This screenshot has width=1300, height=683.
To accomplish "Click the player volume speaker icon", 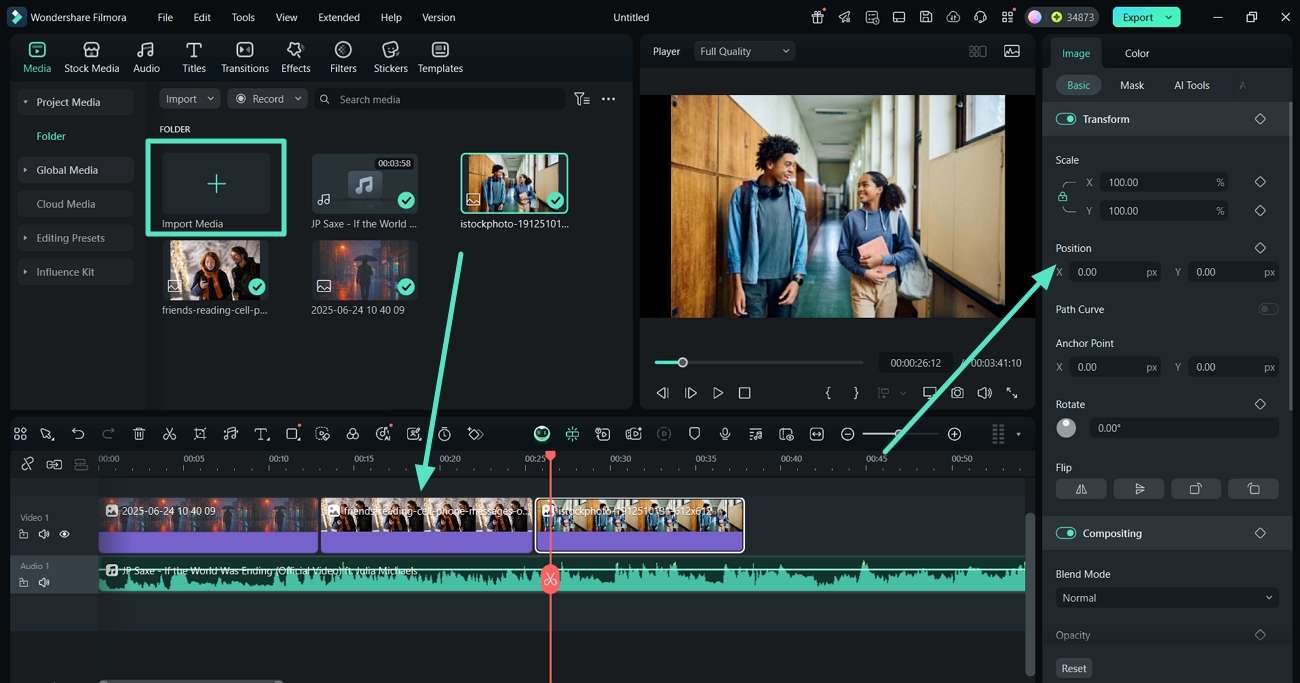I will click(984, 393).
